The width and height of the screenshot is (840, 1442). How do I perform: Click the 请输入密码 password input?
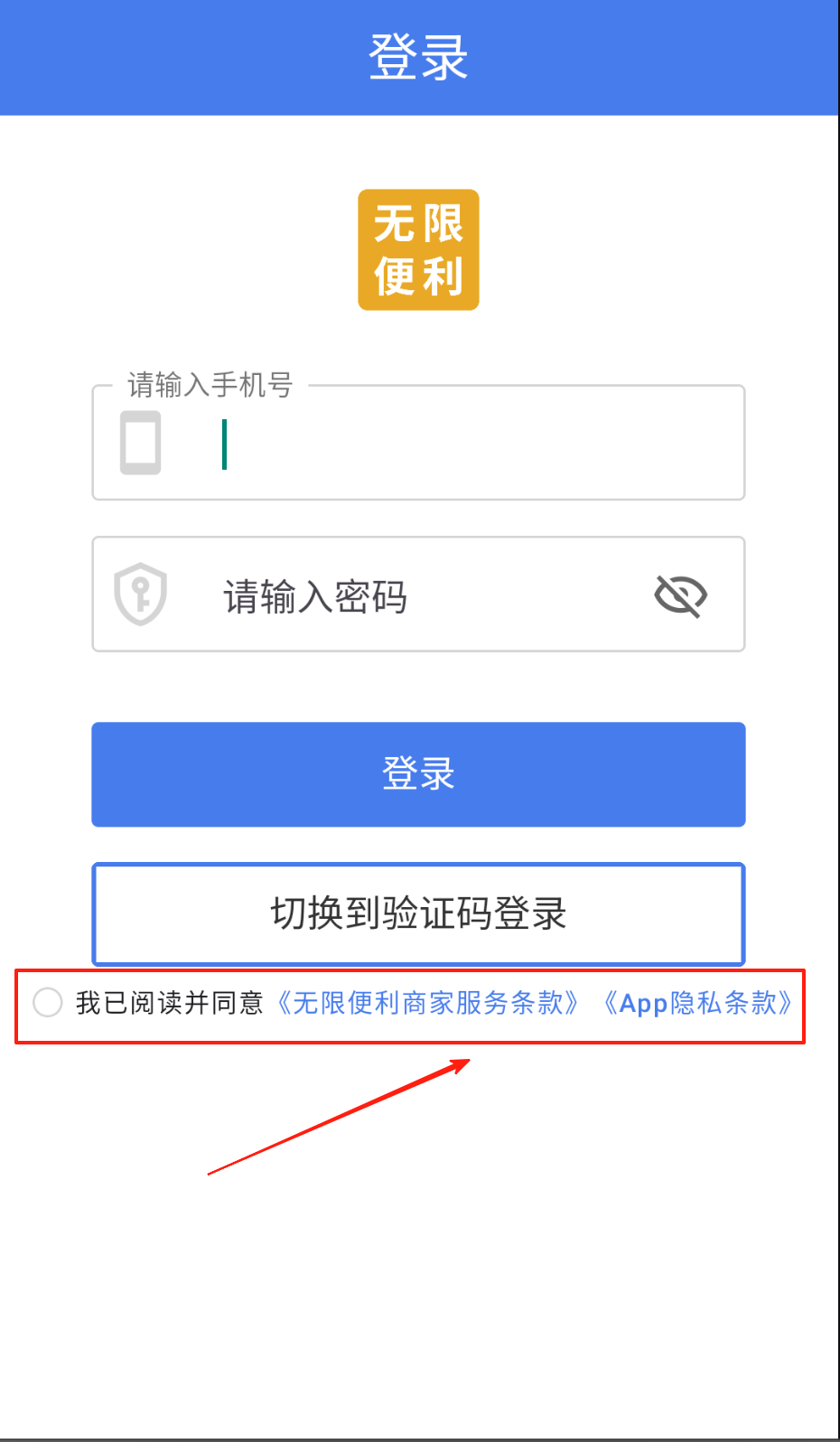418,594
